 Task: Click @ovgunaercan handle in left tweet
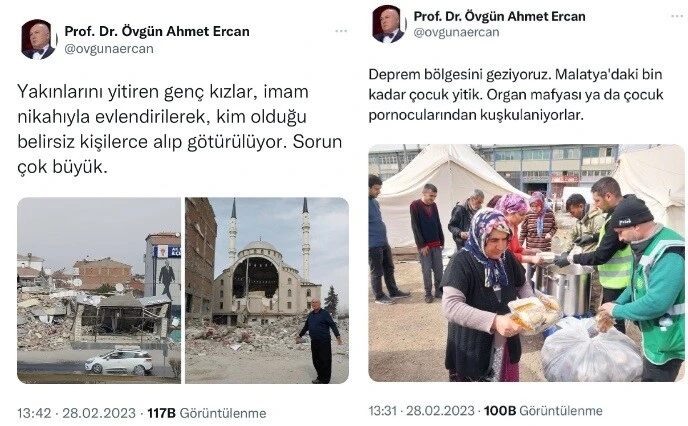click(x=109, y=49)
